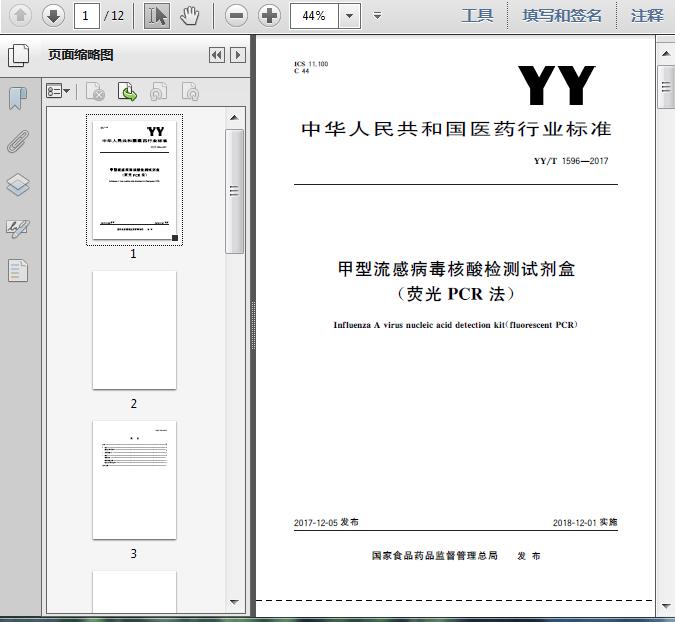Open the Bookmarks side panel

coord(17,98)
